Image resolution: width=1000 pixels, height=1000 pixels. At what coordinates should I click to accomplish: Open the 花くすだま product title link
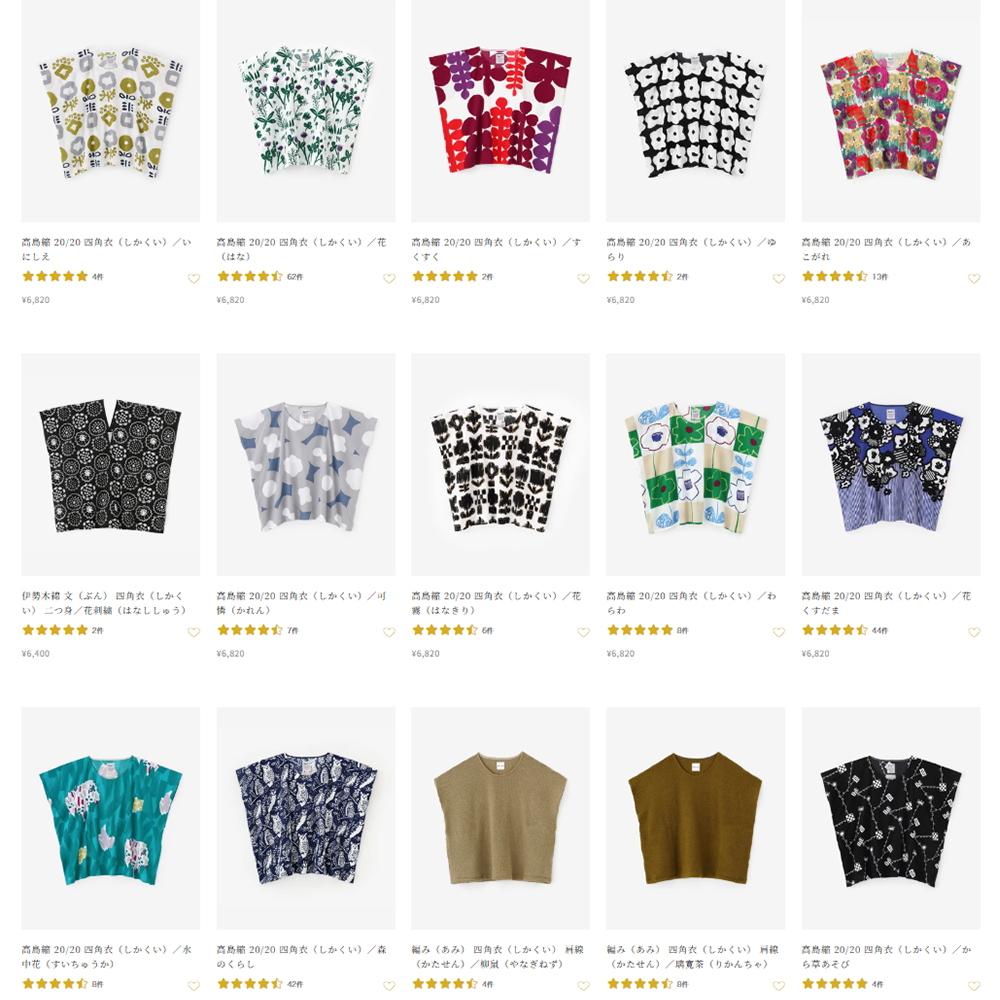tap(885, 603)
